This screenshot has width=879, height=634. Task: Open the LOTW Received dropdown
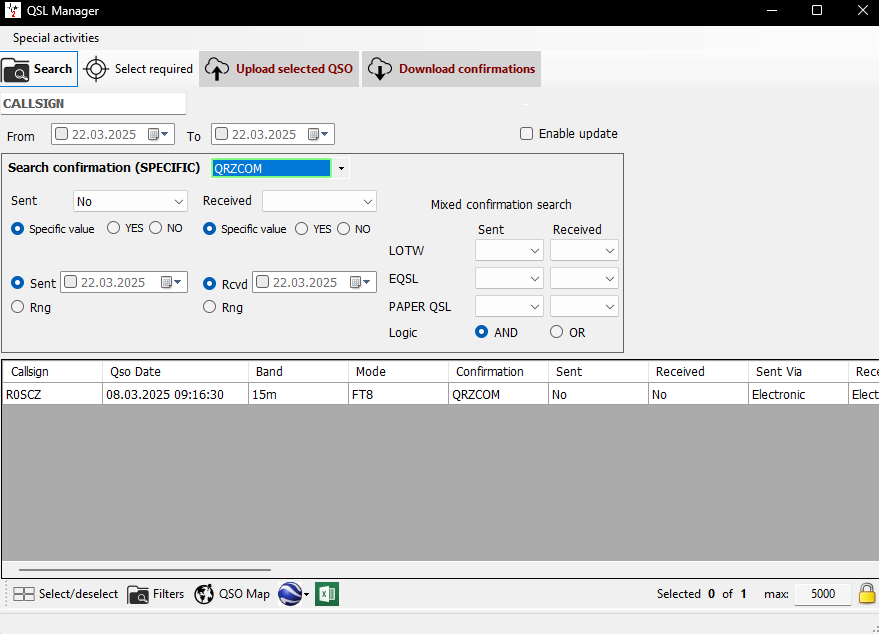click(x=584, y=251)
